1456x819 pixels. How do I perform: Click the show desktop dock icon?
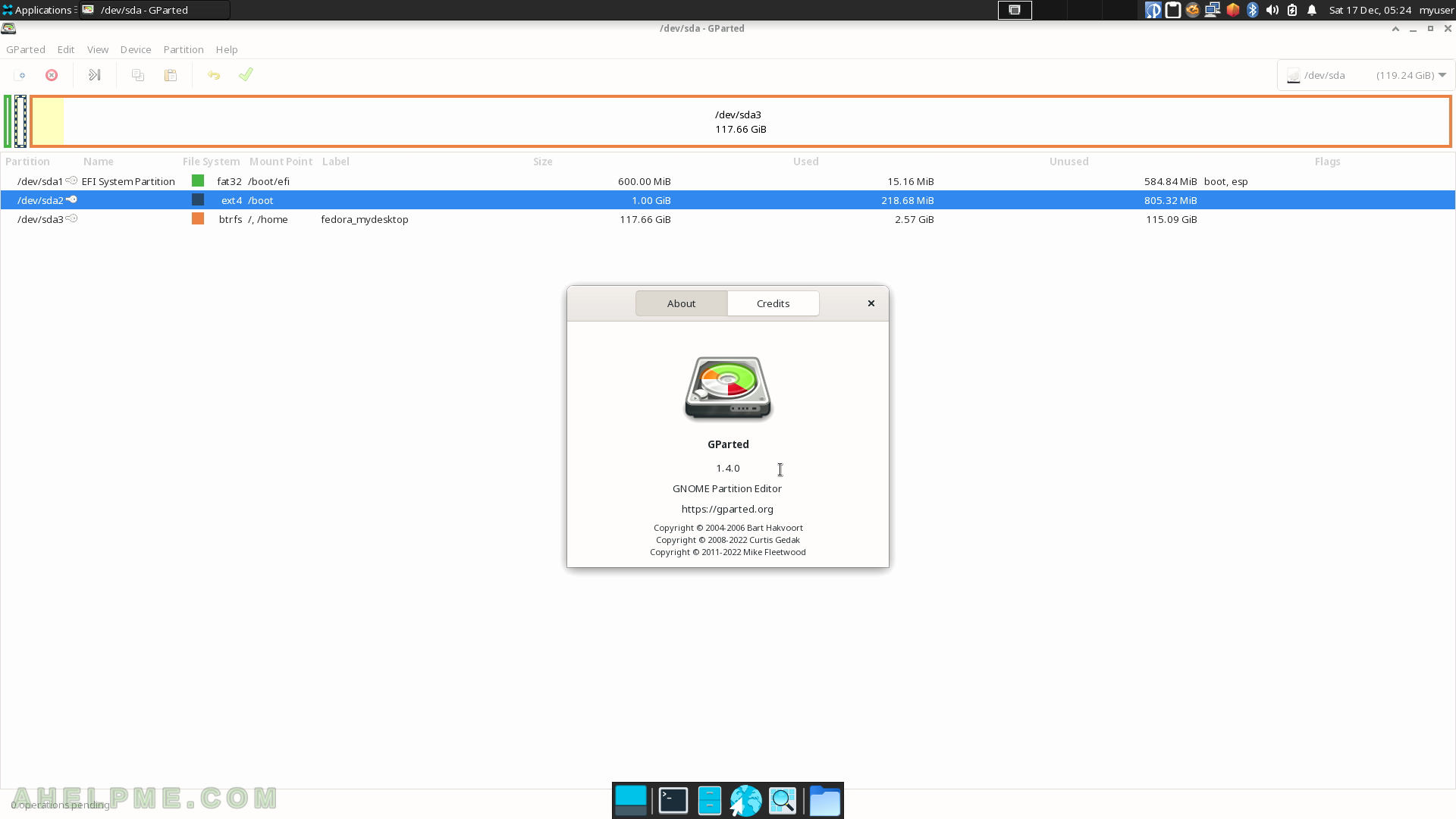[x=631, y=801]
